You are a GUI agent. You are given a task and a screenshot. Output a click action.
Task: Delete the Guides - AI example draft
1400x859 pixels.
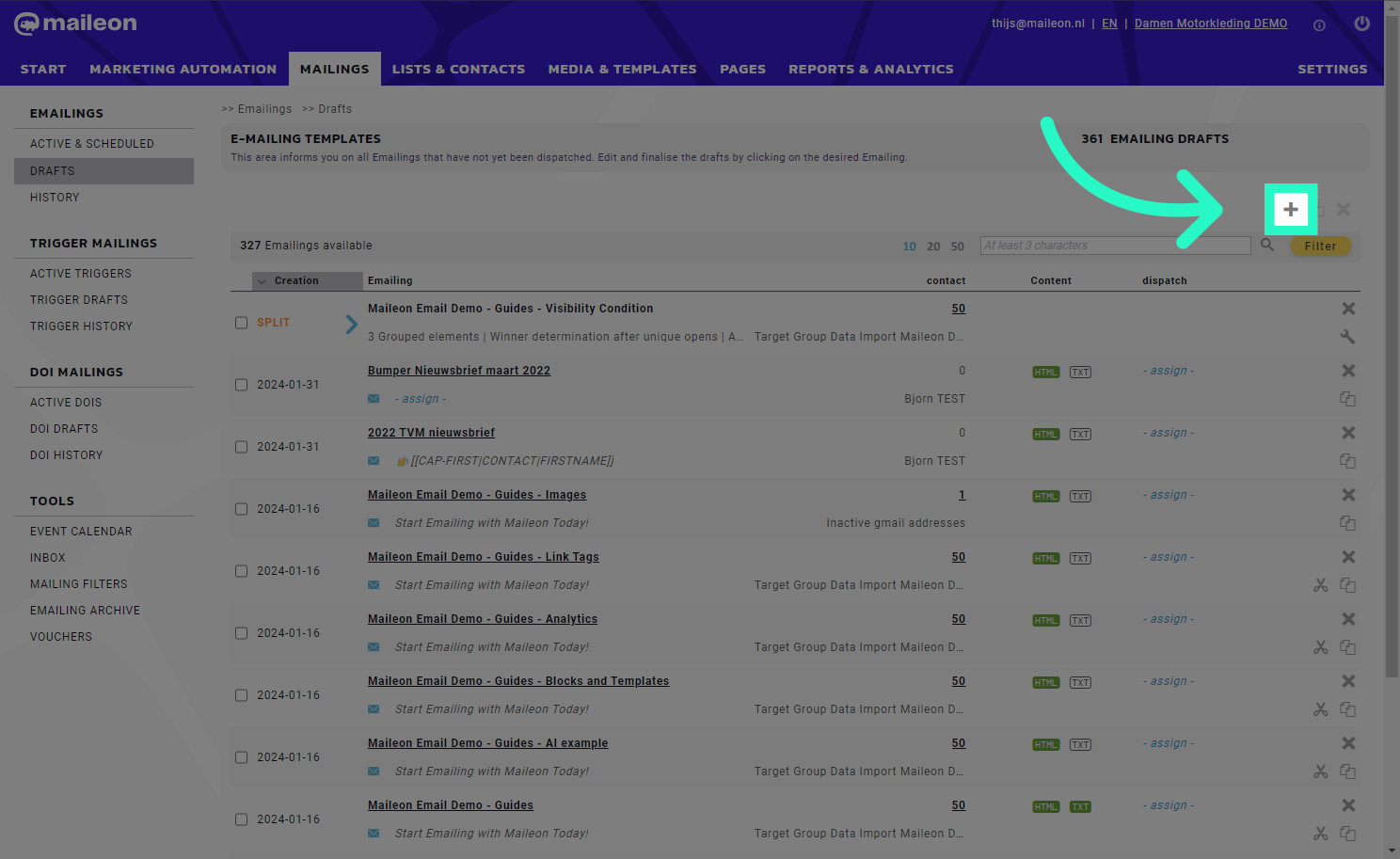tap(1348, 743)
